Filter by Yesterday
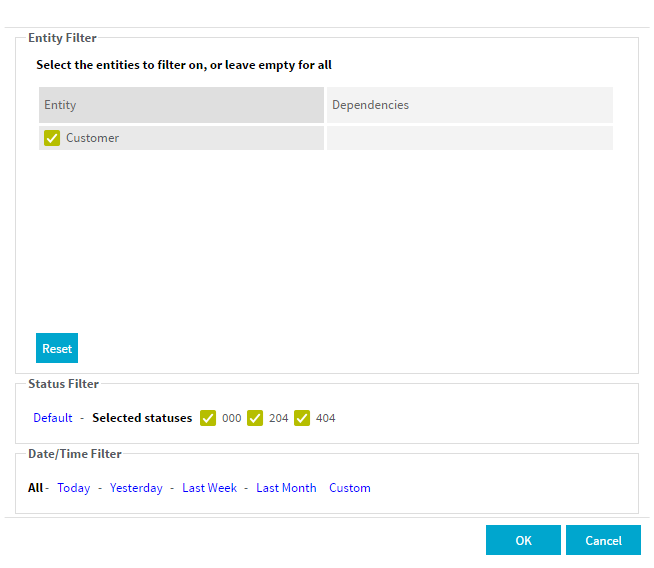The width and height of the screenshot is (654, 568). [136, 488]
